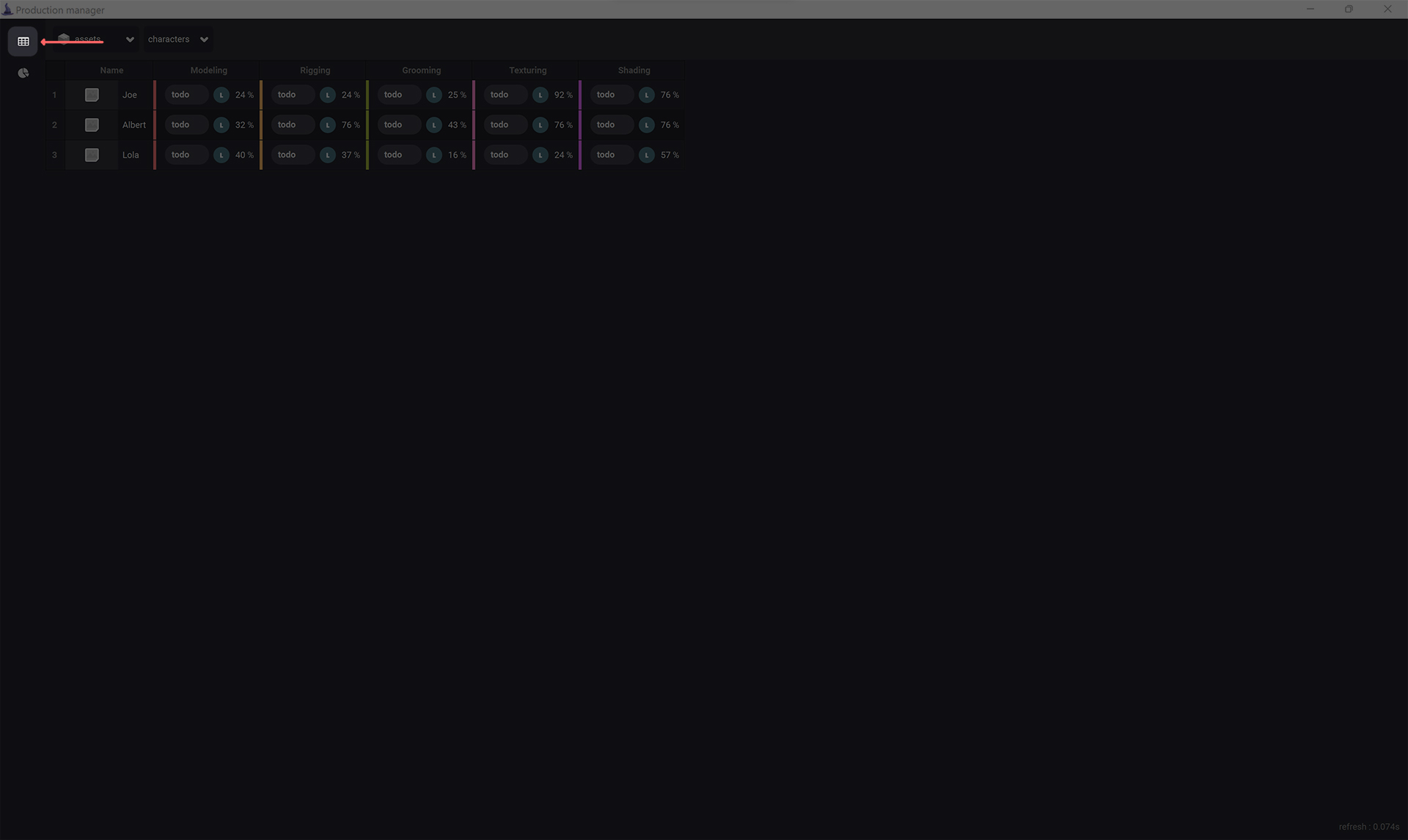This screenshot has width=1408, height=840.
Task: Click Lola's Modeling assignee avatar
Action: [221, 155]
